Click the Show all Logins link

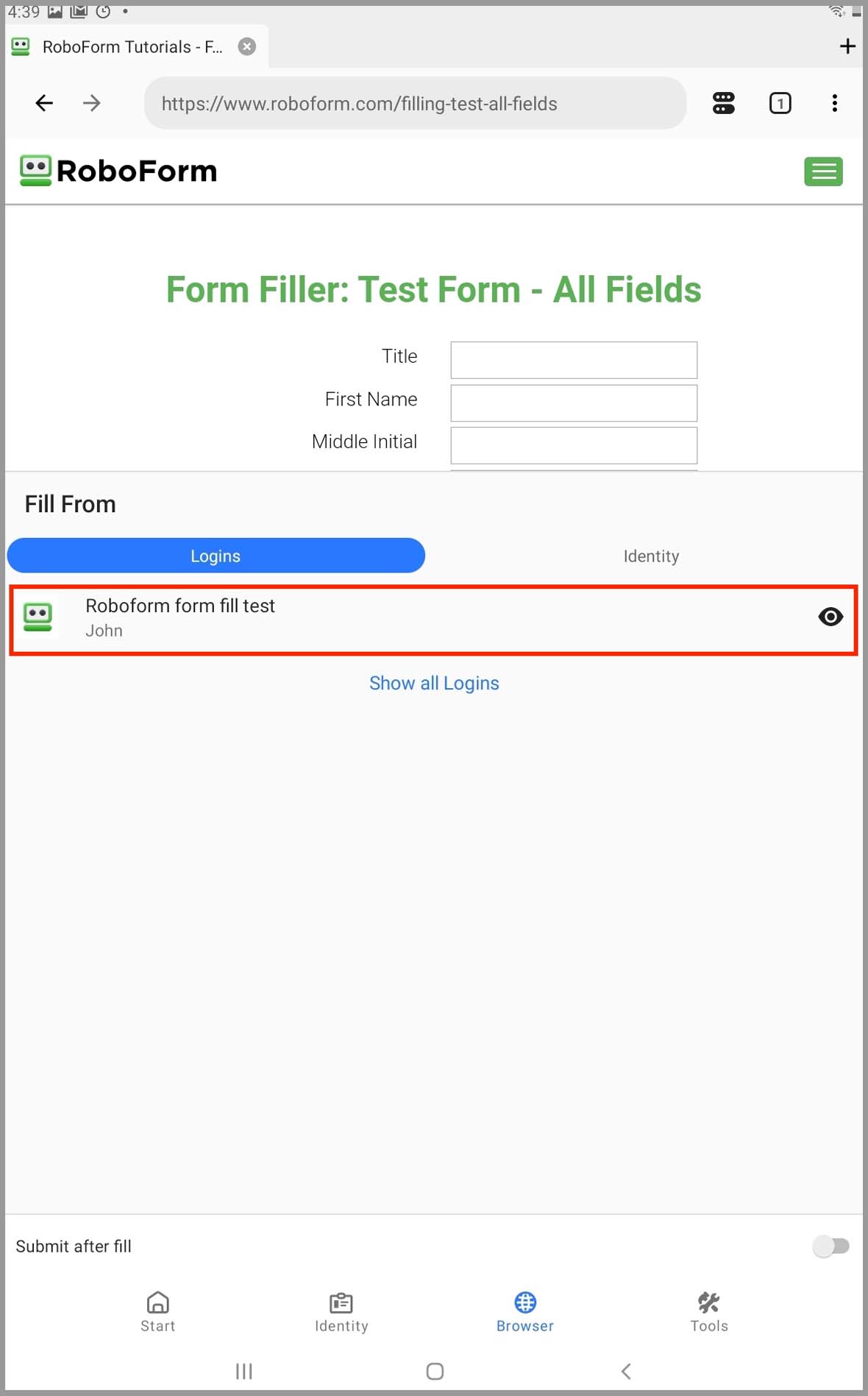coord(434,683)
